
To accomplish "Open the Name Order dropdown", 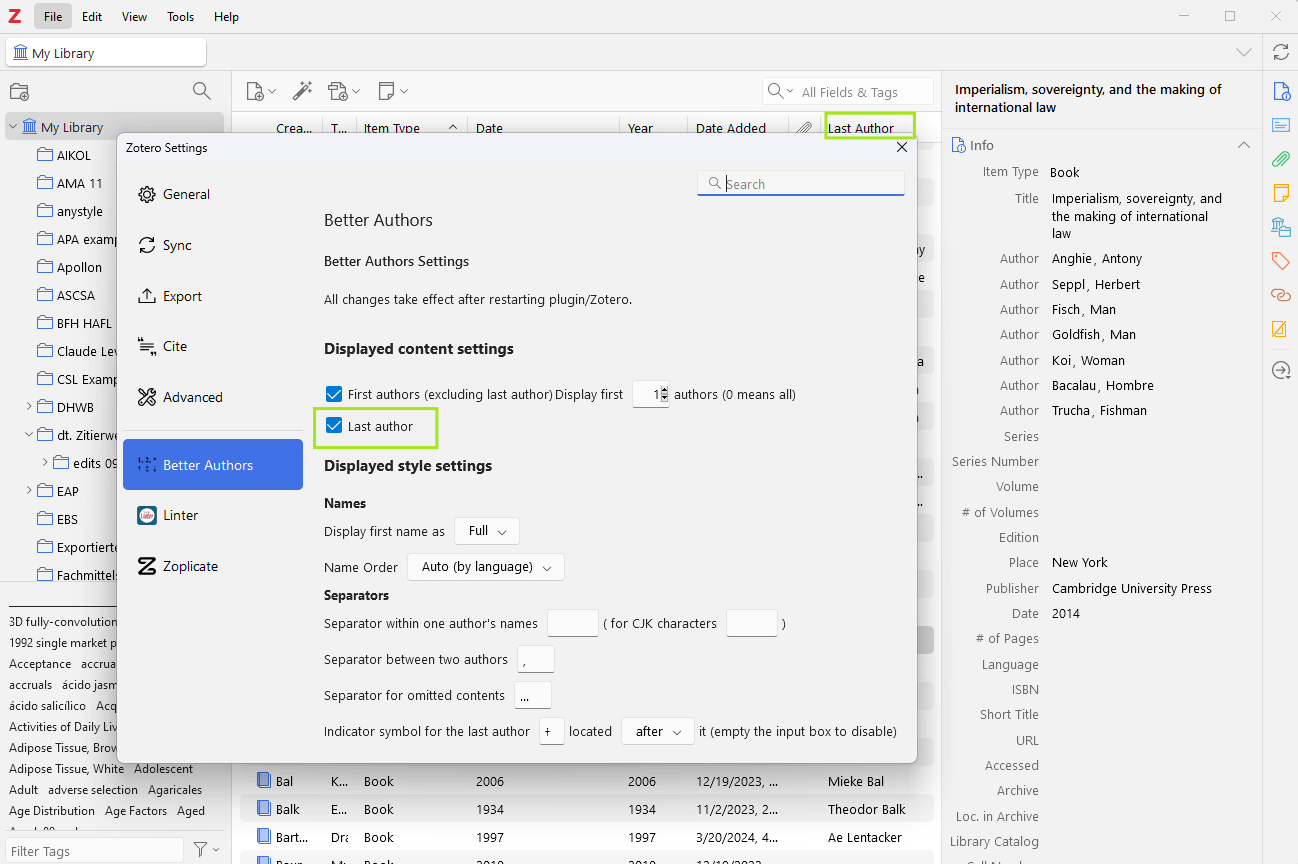I will pos(485,567).
